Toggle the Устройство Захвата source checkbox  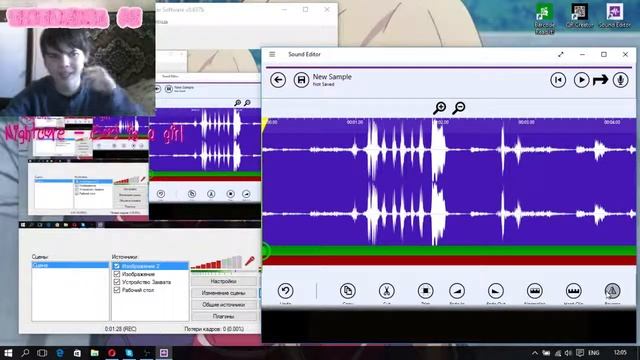click(x=117, y=282)
